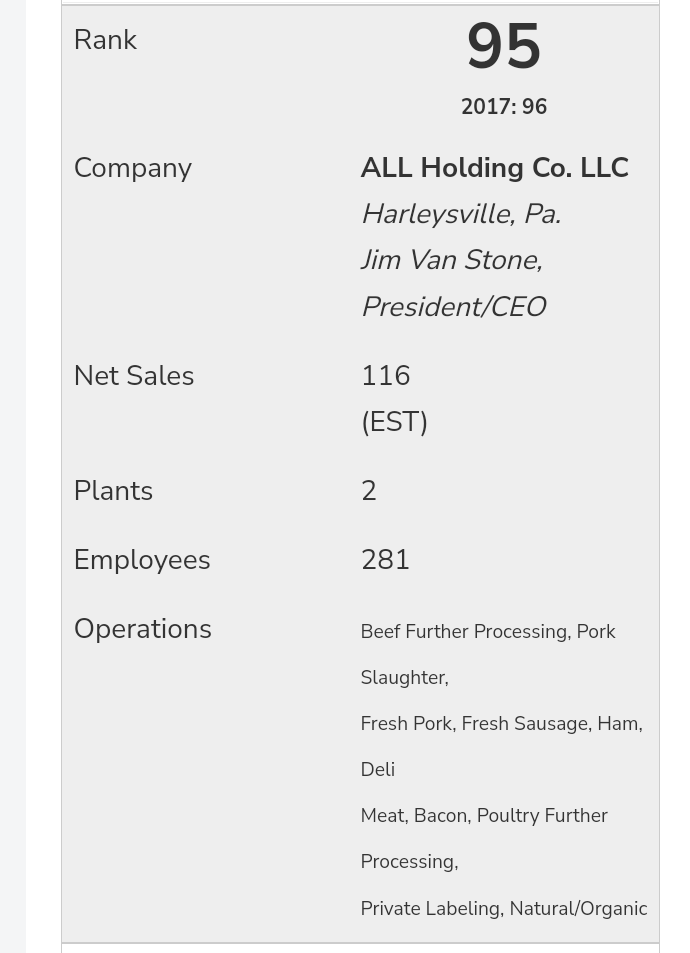Click the net sales value 116
The height and width of the screenshot is (953, 690).
coord(385,376)
